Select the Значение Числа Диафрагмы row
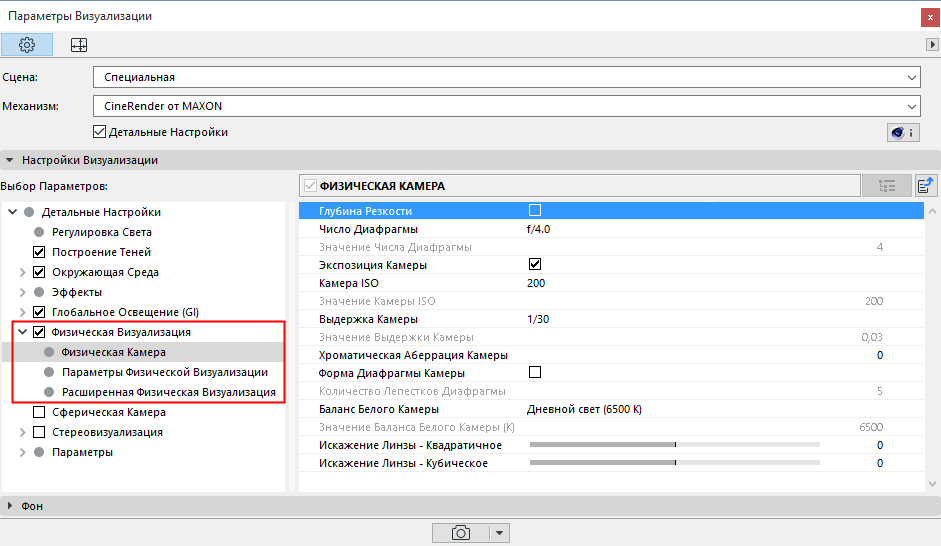Viewport: 941px width, 546px height. (611, 247)
